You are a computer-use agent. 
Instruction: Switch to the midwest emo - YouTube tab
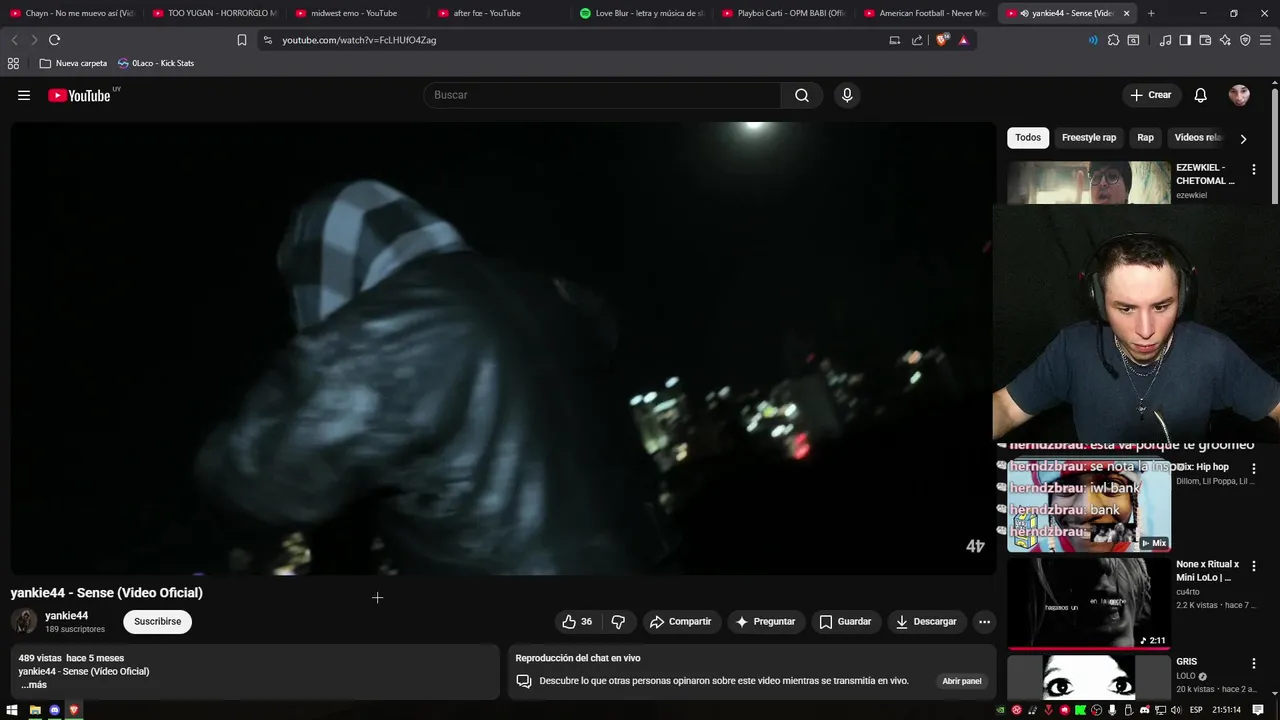[x=357, y=13]
